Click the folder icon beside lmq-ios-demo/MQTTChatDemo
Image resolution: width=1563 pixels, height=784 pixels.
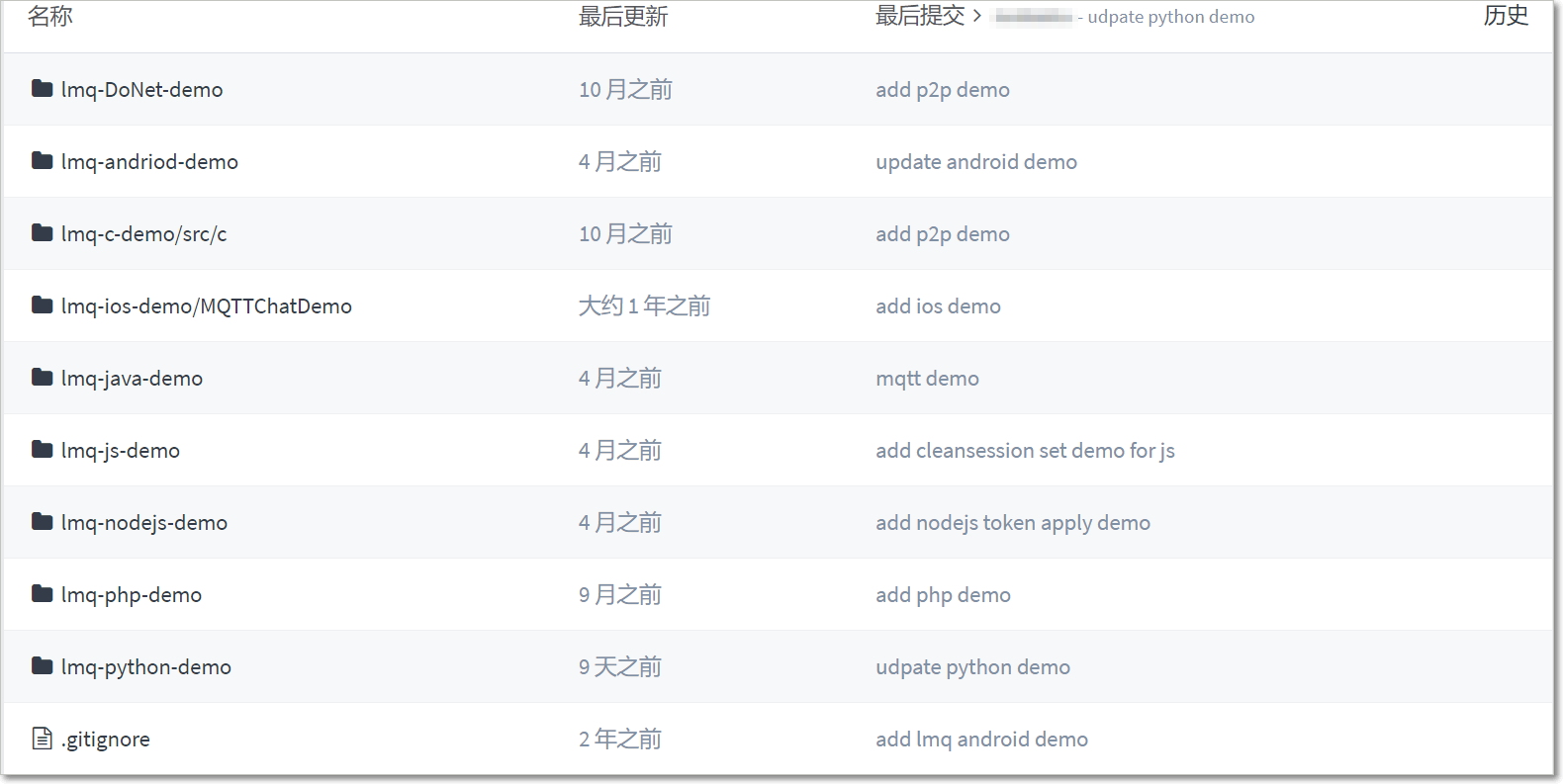[x=42, y=305]
